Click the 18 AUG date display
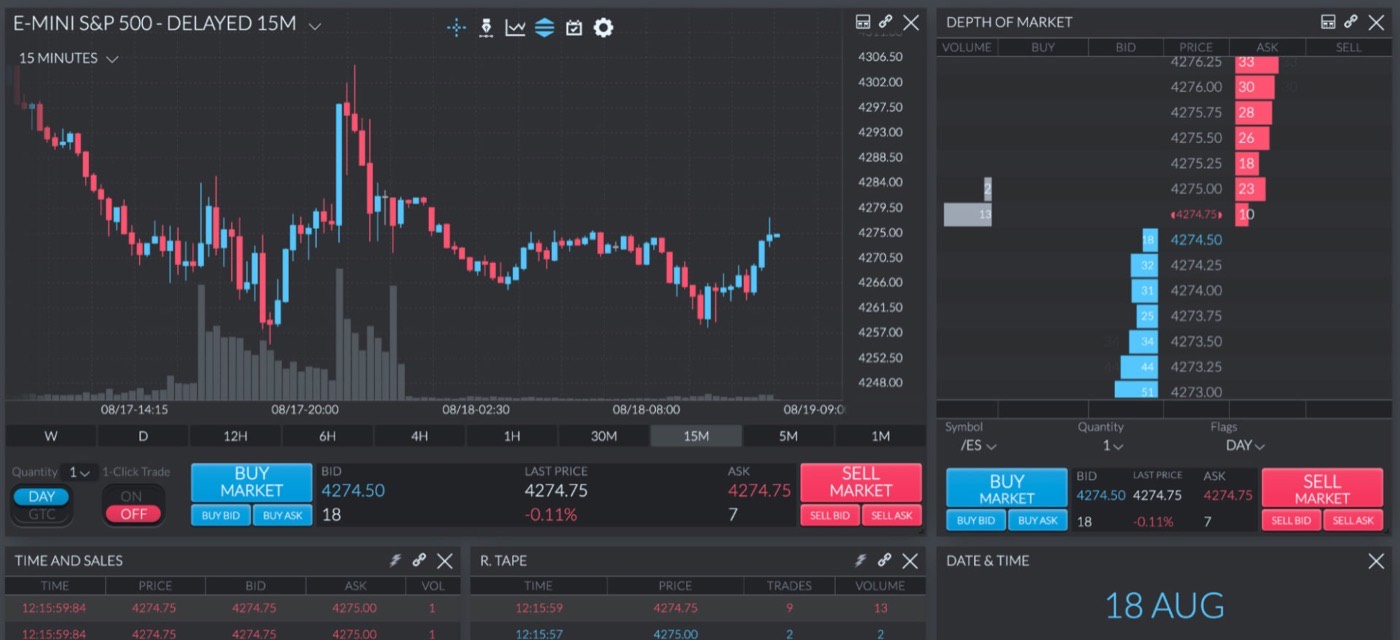The height and width of the screenshot is (640, 1400). coord(1164,606)
